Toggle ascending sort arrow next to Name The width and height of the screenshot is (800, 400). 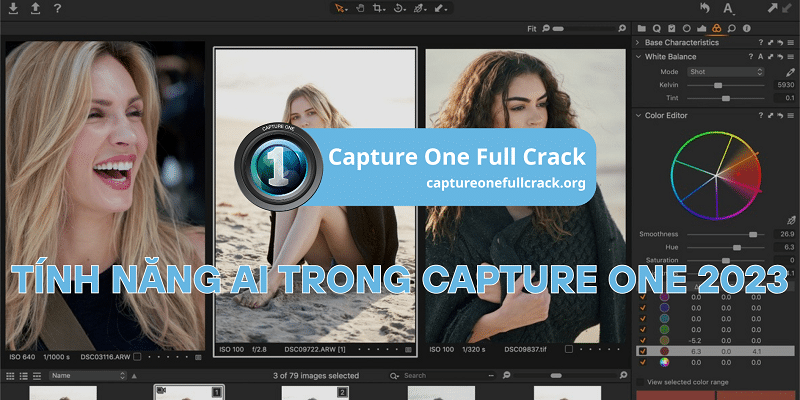tap(134, 376)
